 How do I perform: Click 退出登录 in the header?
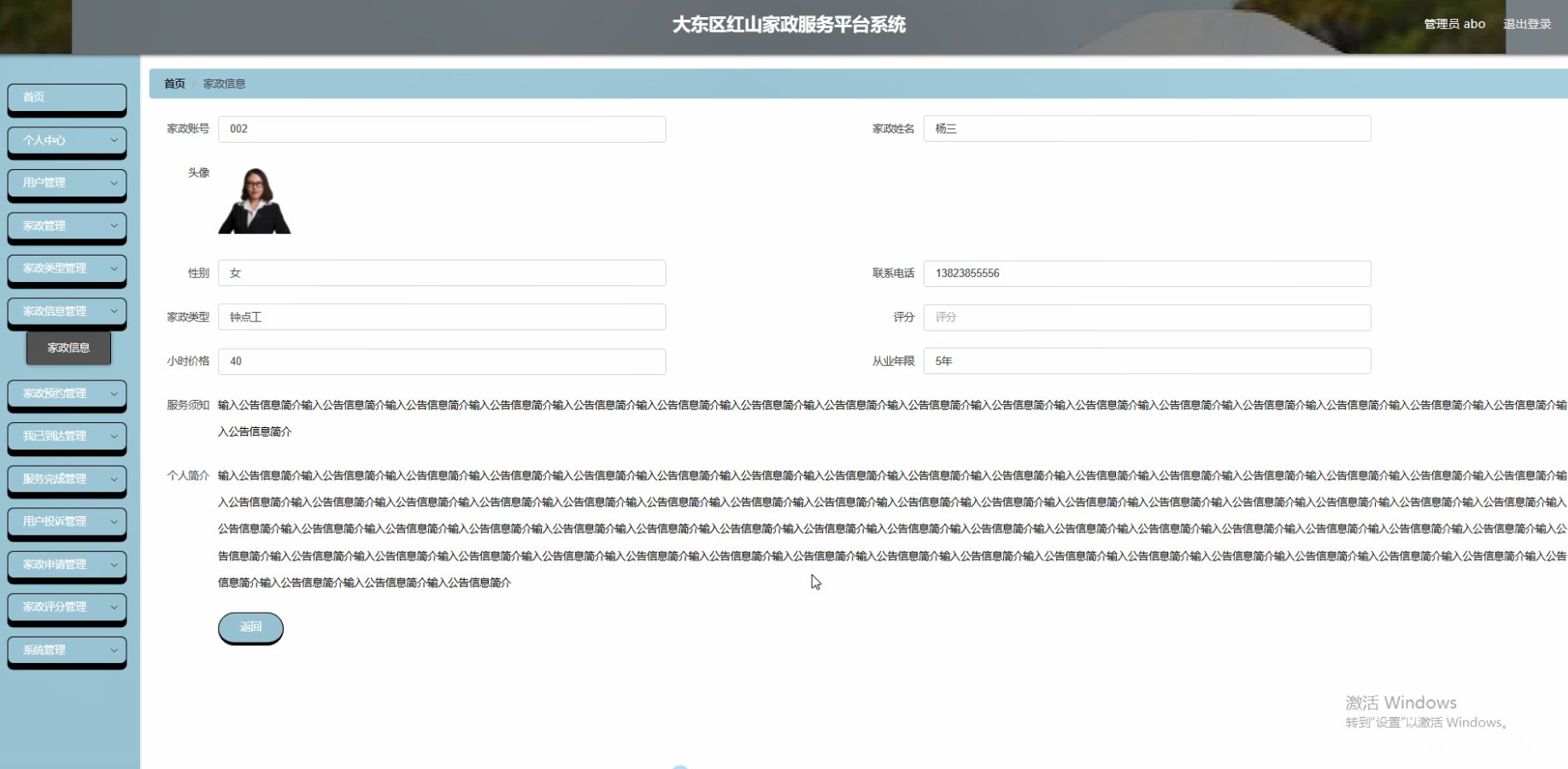click(1527, 24)
